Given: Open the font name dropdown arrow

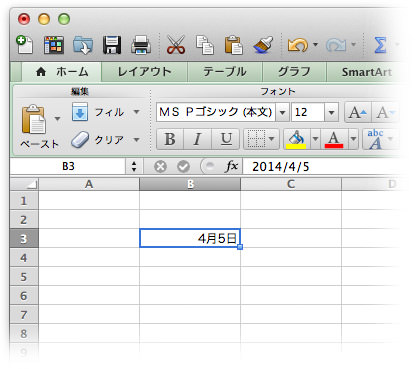Looking at the screenshot, I should pyautogui.click(x=282, y=112).
